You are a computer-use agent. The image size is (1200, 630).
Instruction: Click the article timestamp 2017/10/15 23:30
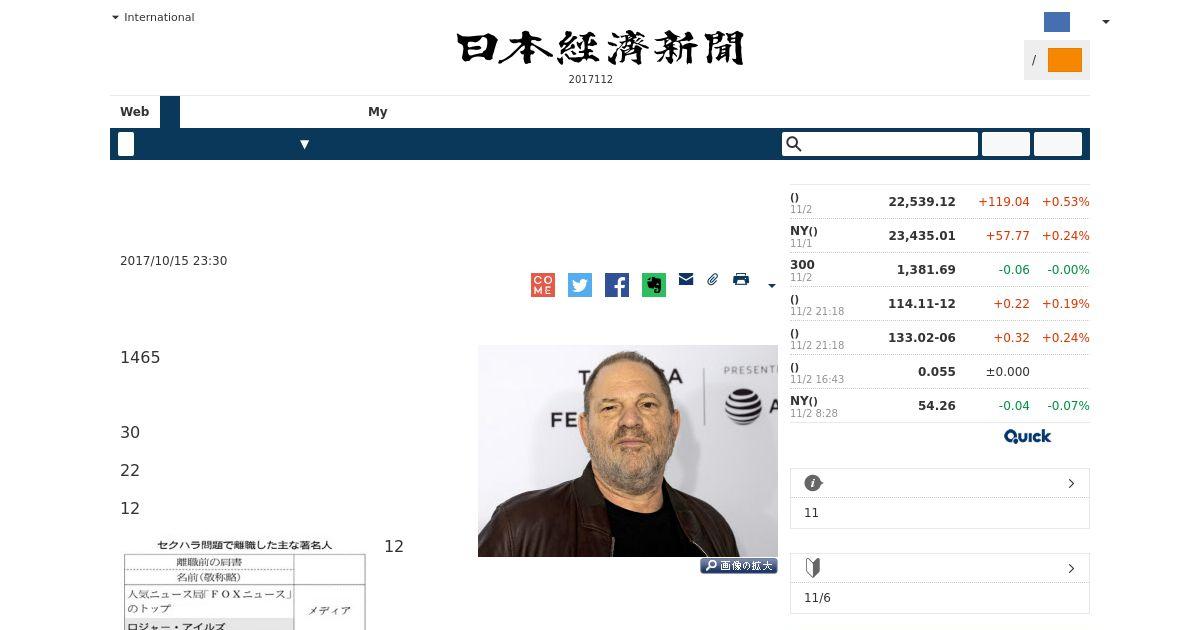[x=174, y=261]
